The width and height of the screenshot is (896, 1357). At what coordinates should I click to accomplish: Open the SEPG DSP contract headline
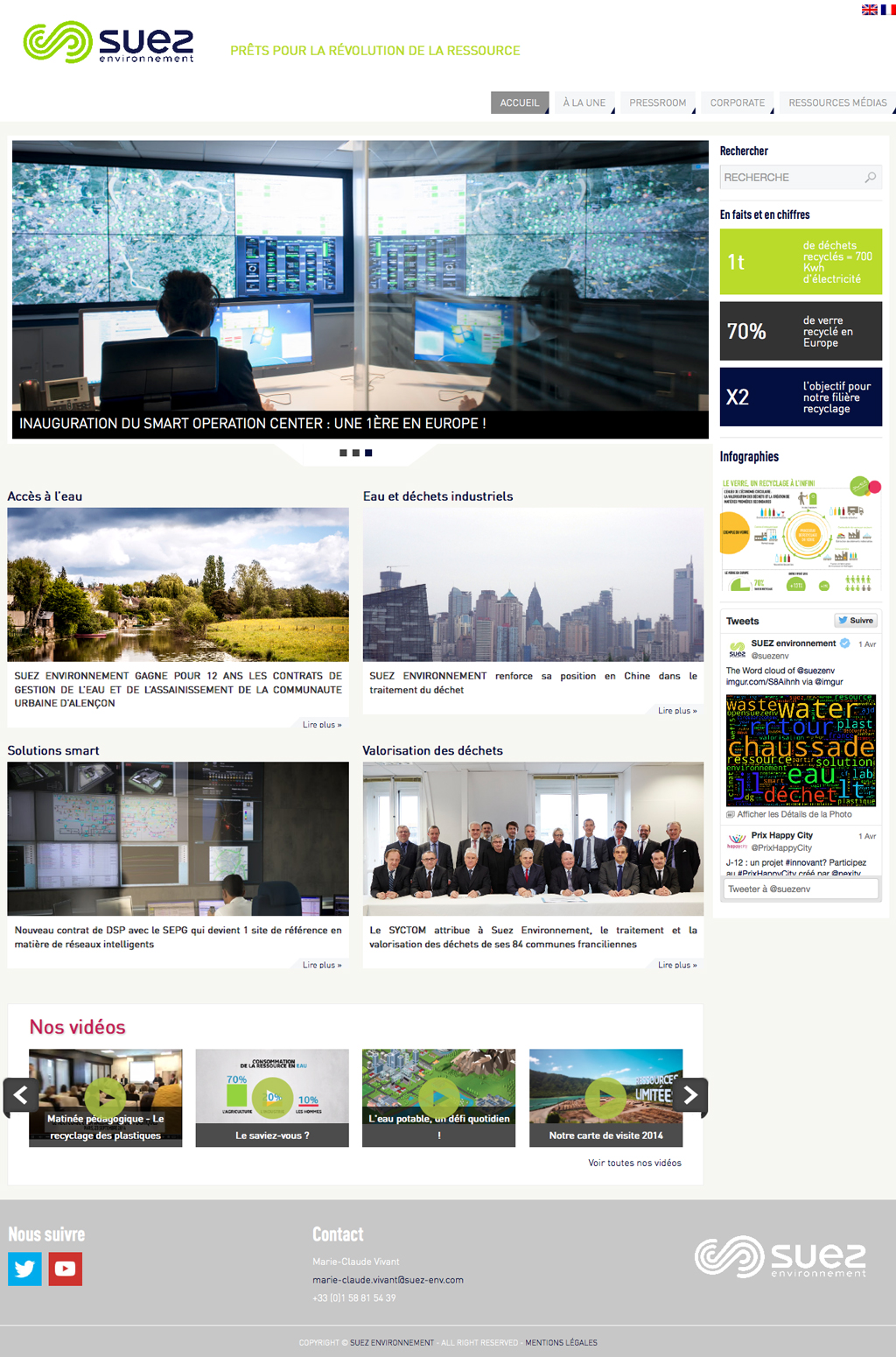pyautogui.click(x=178, y=938)
